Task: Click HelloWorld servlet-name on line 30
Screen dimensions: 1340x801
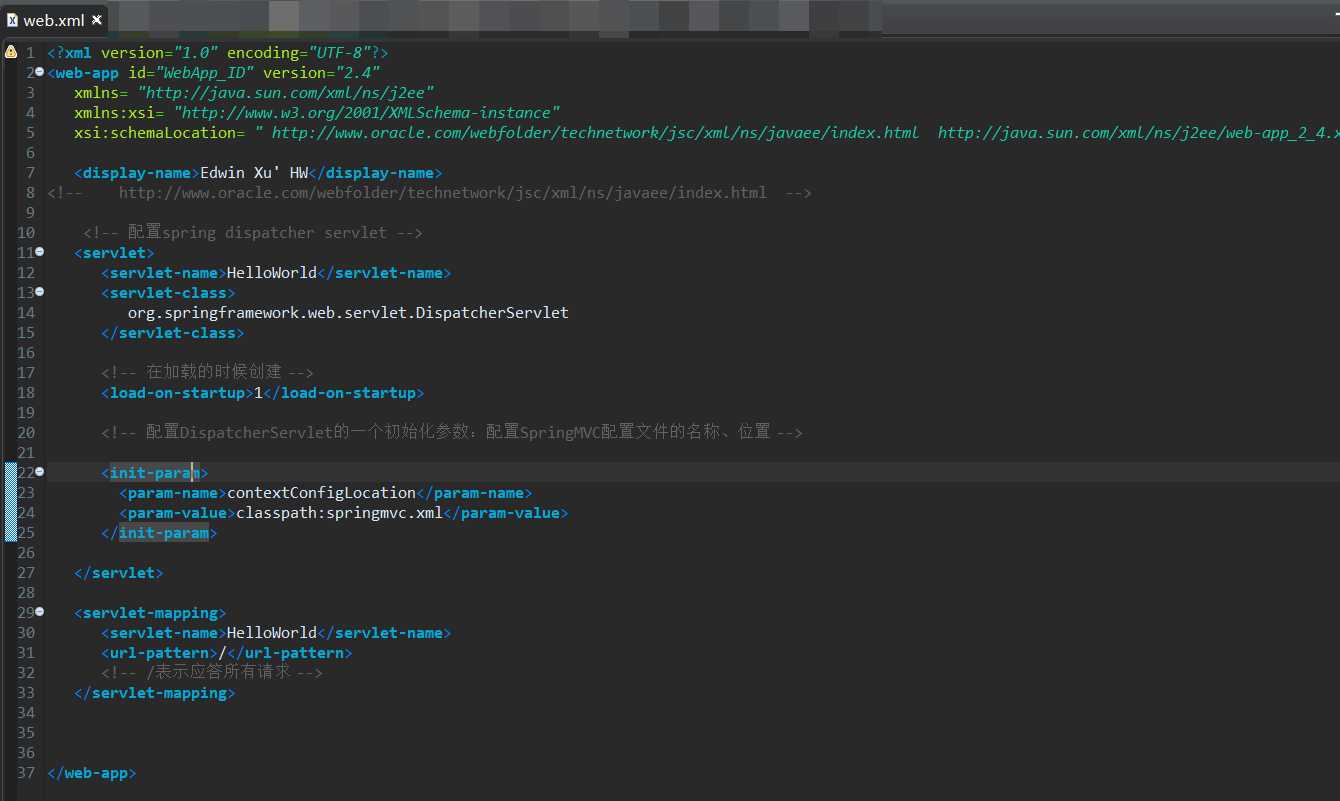Action: click(x=272, y=632)
